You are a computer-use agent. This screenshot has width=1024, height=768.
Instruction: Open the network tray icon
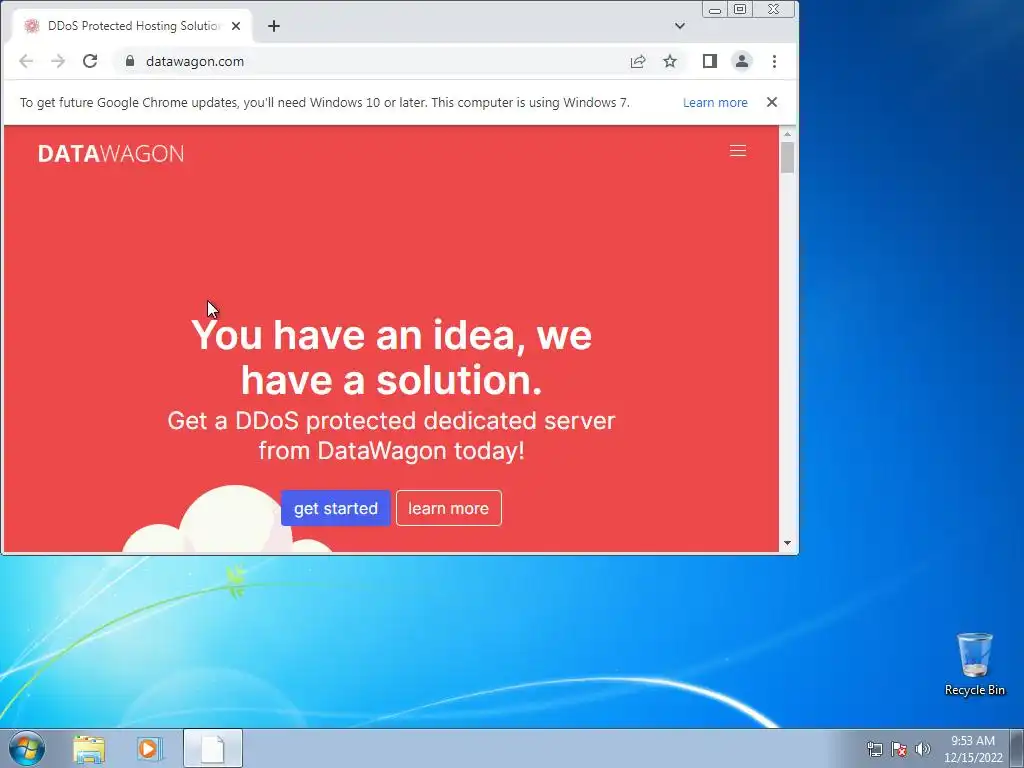(874, 749)
